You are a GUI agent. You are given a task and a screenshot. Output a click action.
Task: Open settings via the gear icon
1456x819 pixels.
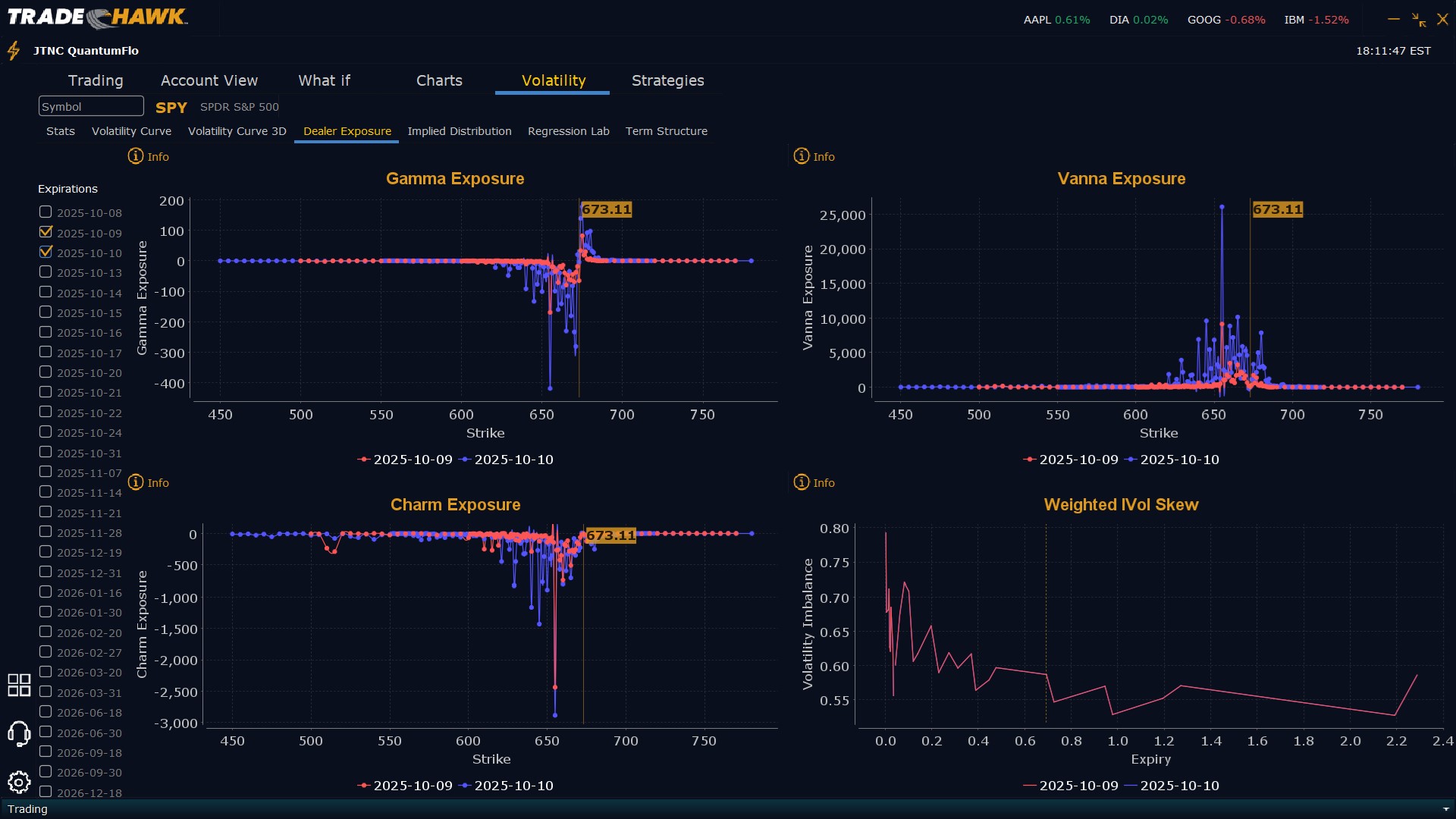coord(19,782)
